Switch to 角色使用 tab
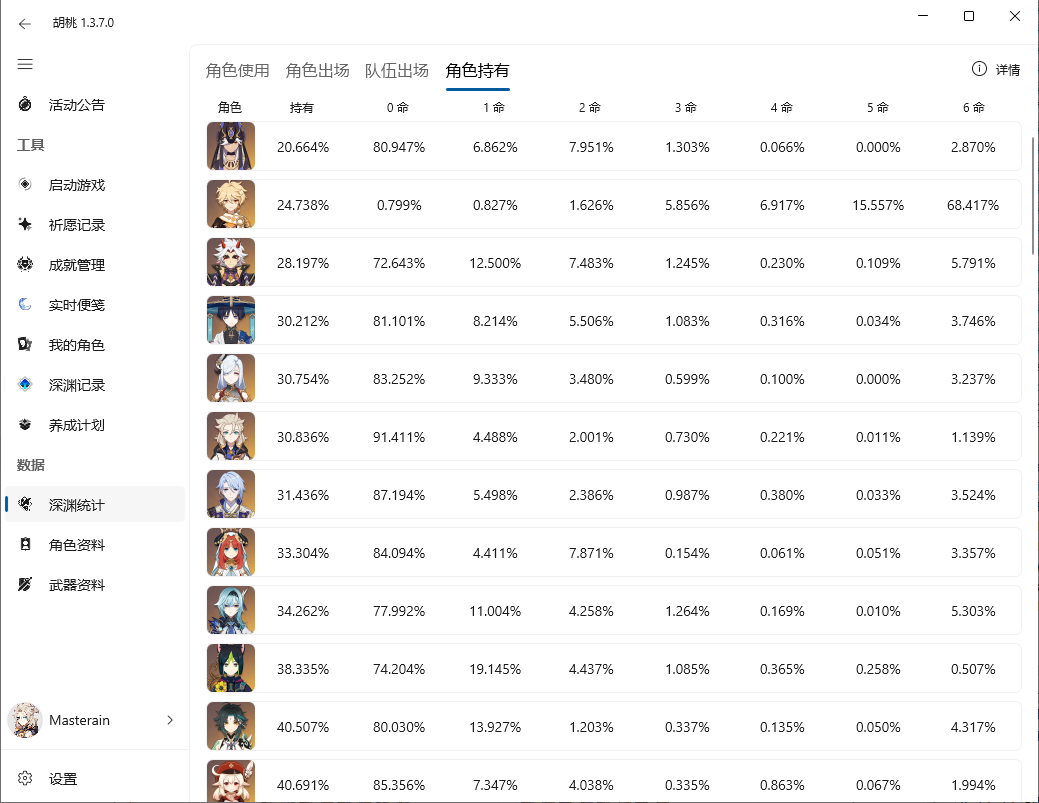The image size is (1039, 803). coord(238,70)
